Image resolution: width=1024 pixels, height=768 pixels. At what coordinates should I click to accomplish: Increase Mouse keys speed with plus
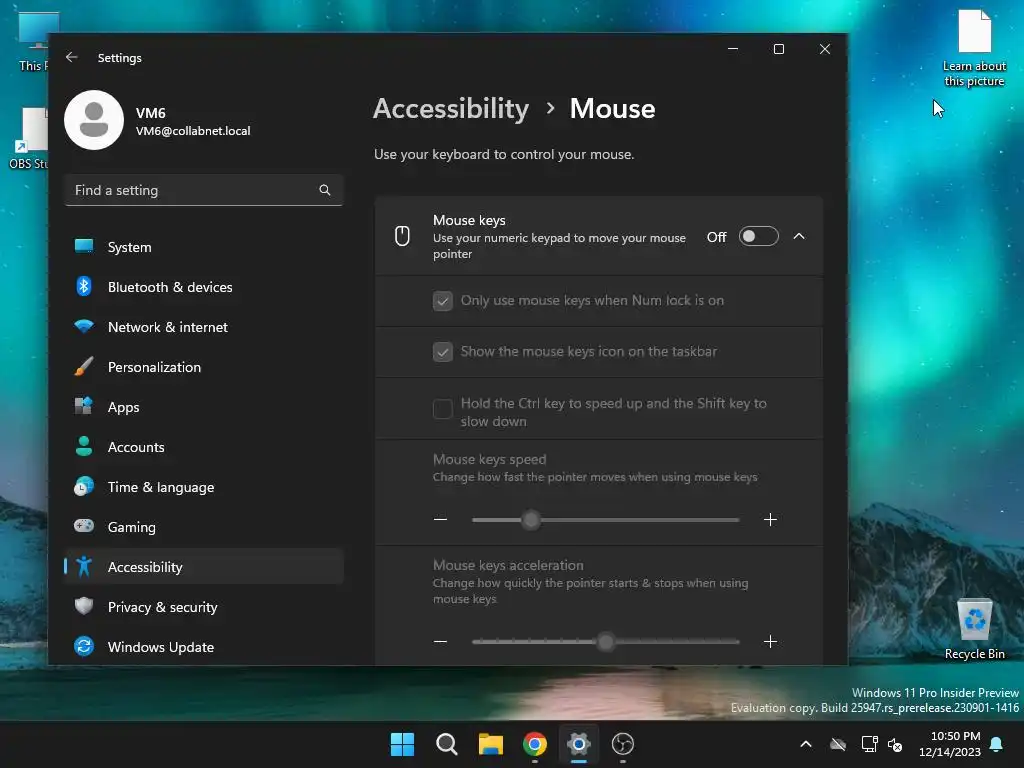[x=771, y=520]
